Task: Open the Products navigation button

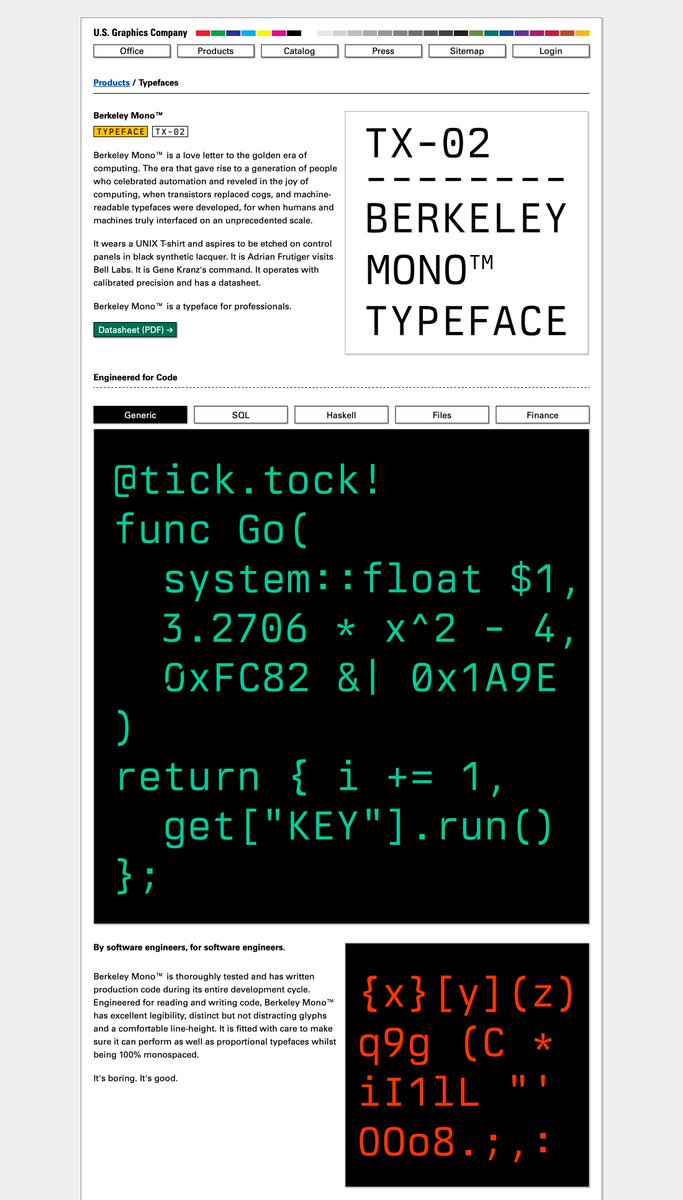Action: pos(215,51)
